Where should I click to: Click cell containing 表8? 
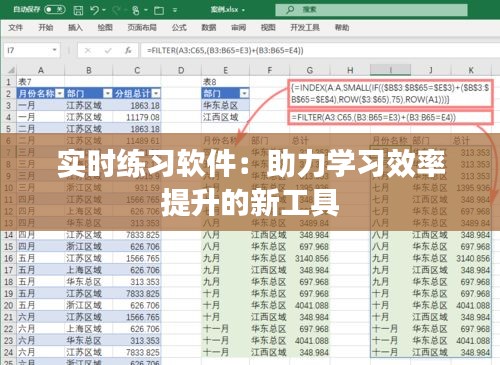(x=226, y=82)
